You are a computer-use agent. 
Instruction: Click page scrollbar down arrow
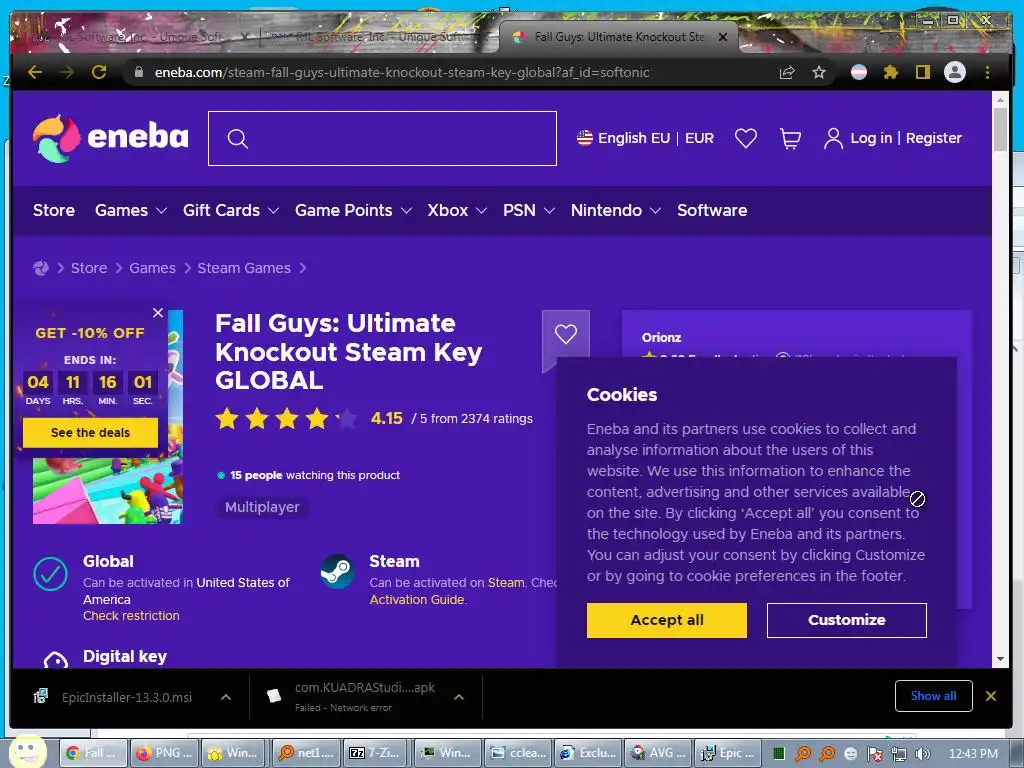click(x=1000, y=659)
